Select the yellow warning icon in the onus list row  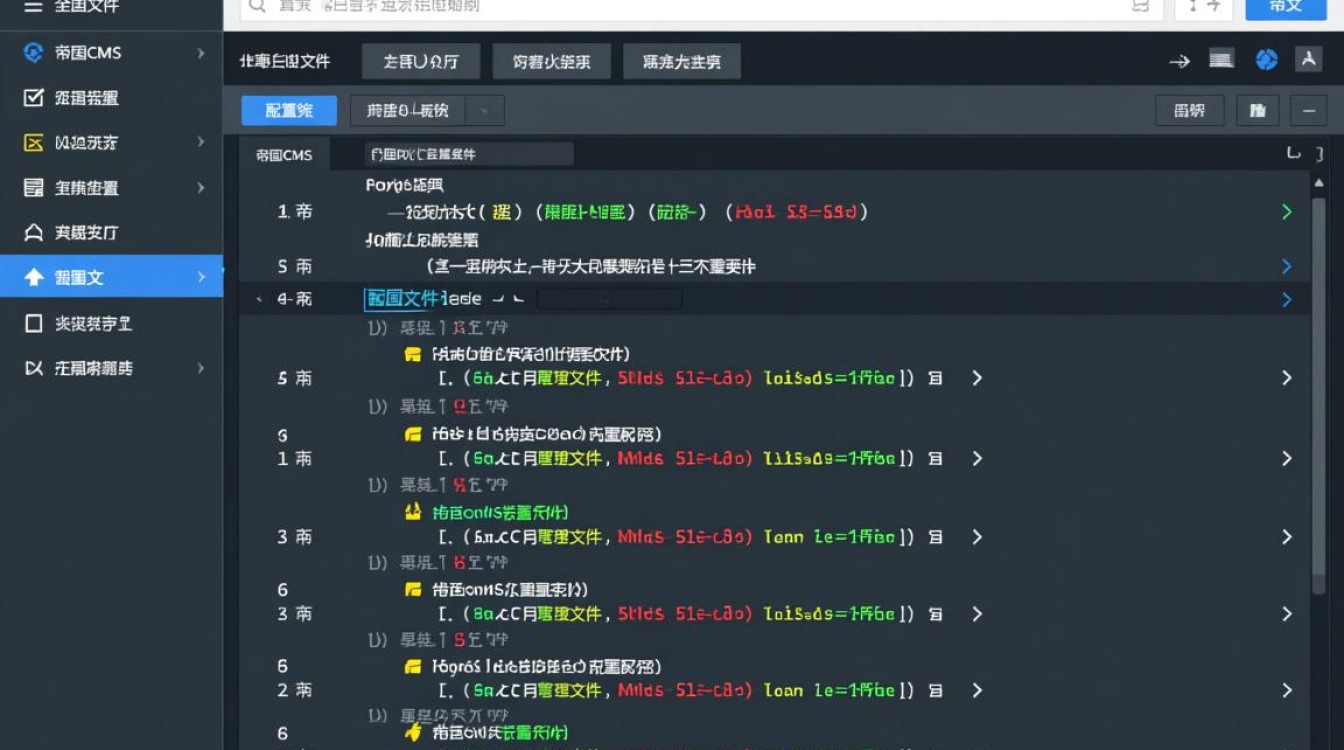[x=412, y=511]
